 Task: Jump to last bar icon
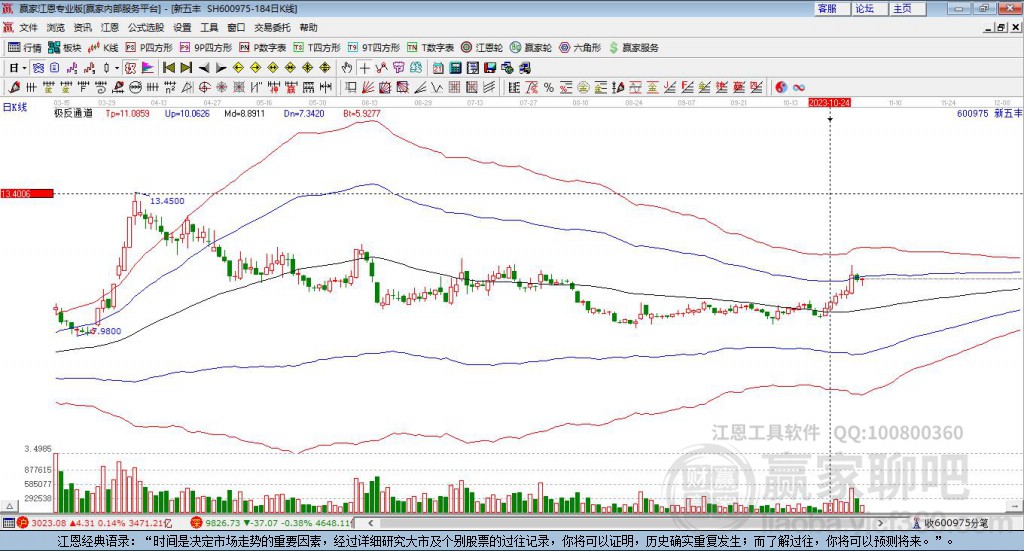tap(186, 68)
